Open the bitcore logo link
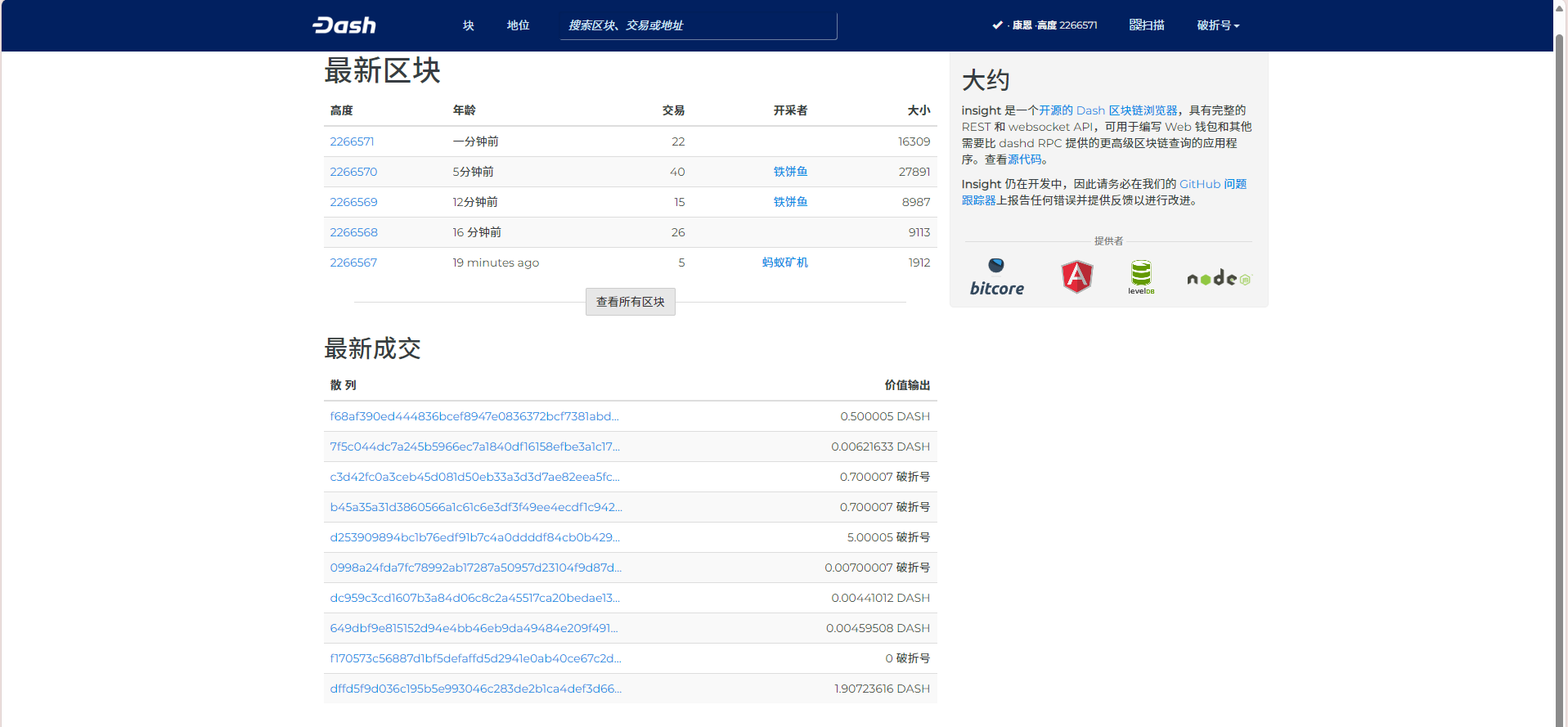 (996, 277)
